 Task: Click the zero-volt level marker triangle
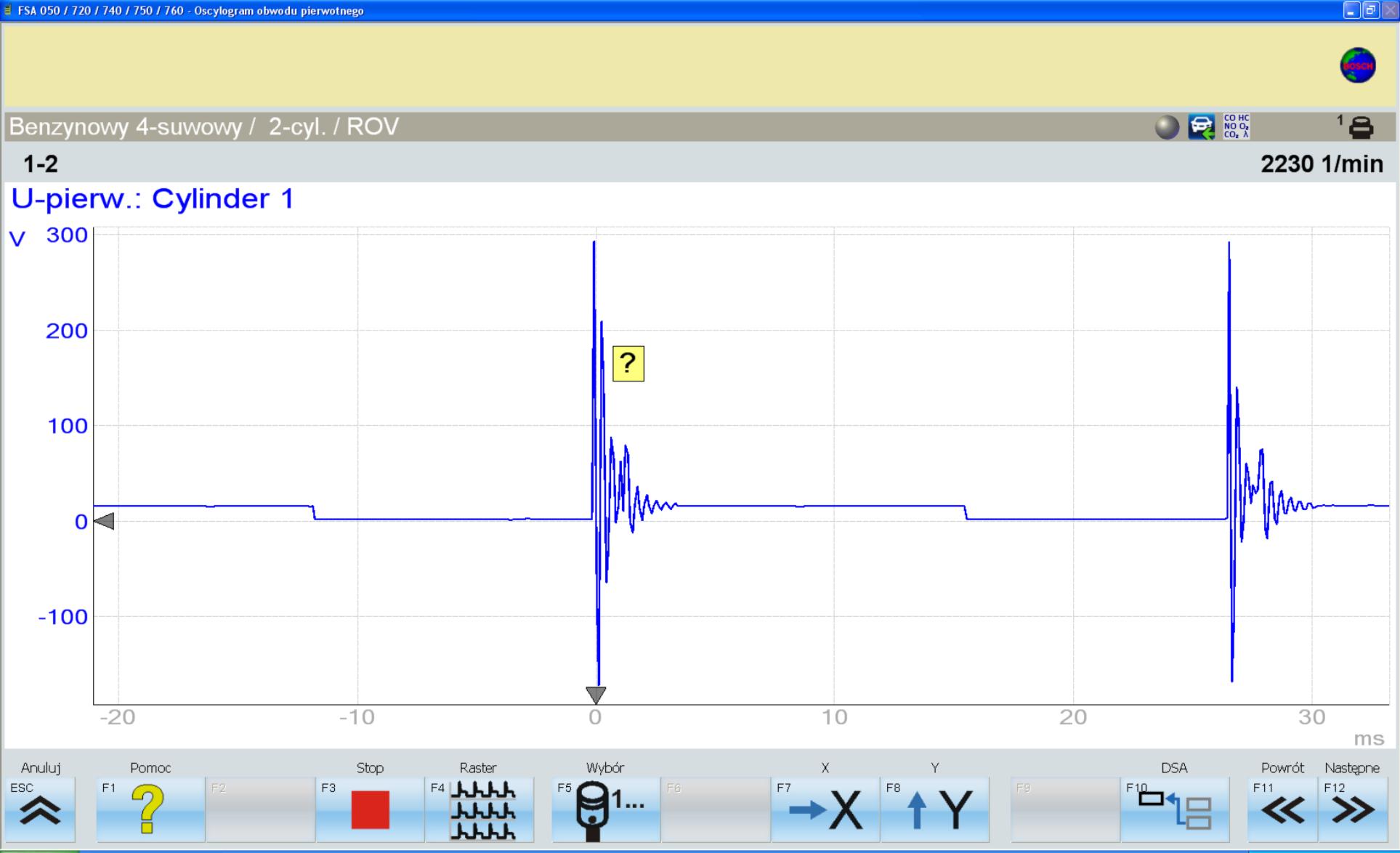tap(105, 521)
